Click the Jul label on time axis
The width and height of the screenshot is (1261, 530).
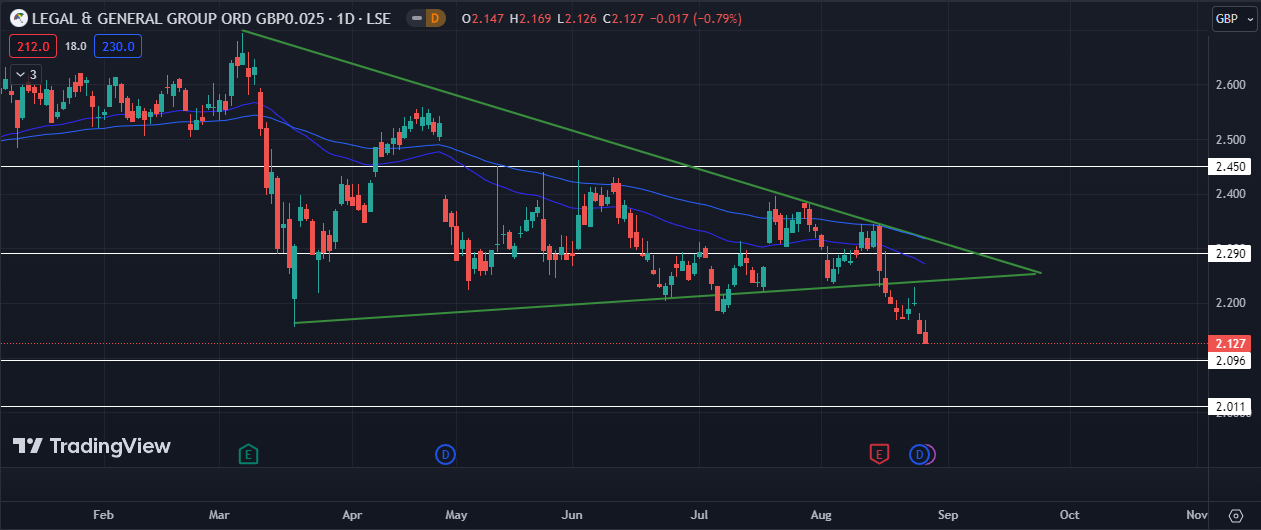tap(700, 515)
